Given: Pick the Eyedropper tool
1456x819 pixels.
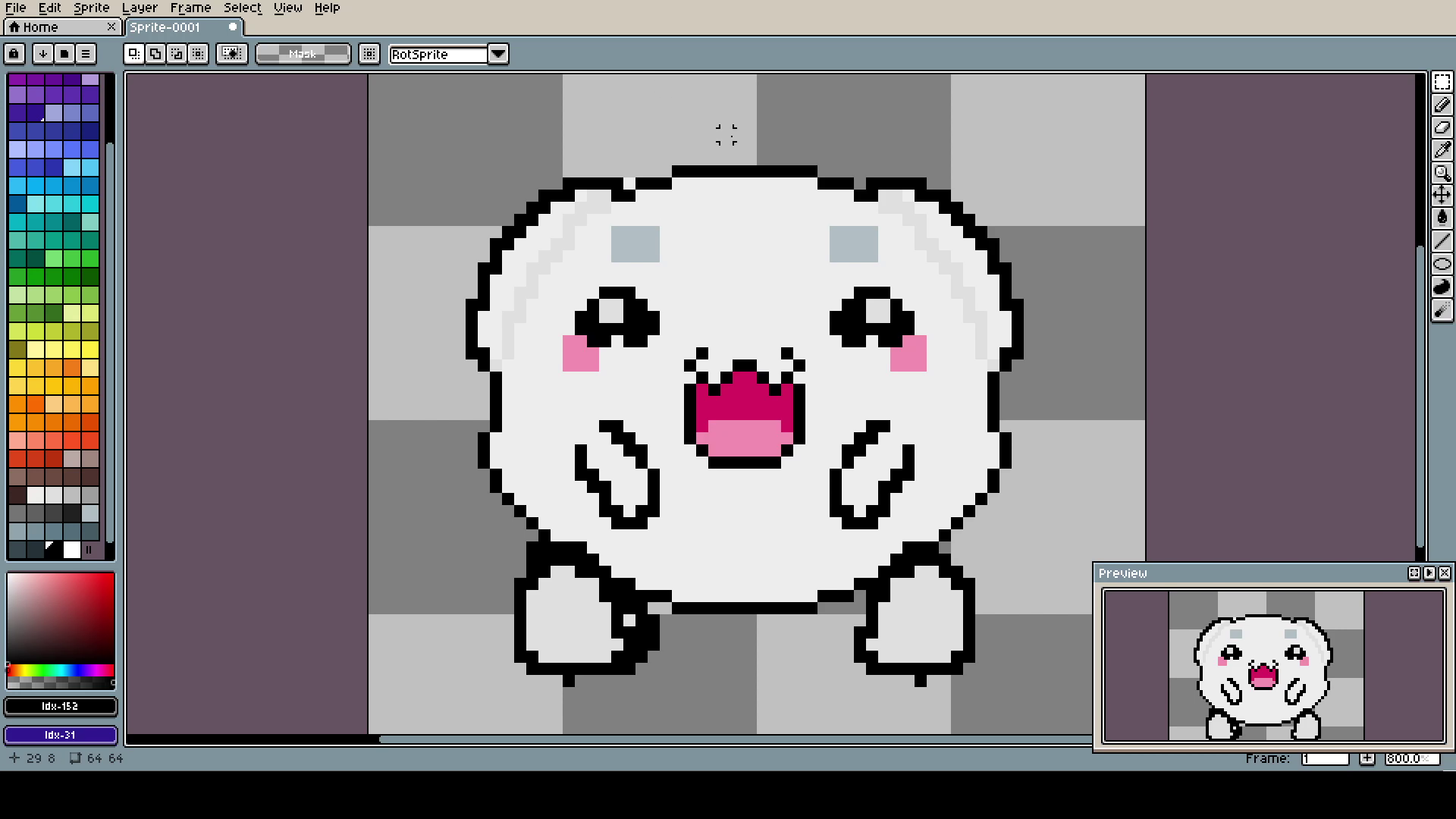Looking at the screenshot, I should [x=1442, y=150].
